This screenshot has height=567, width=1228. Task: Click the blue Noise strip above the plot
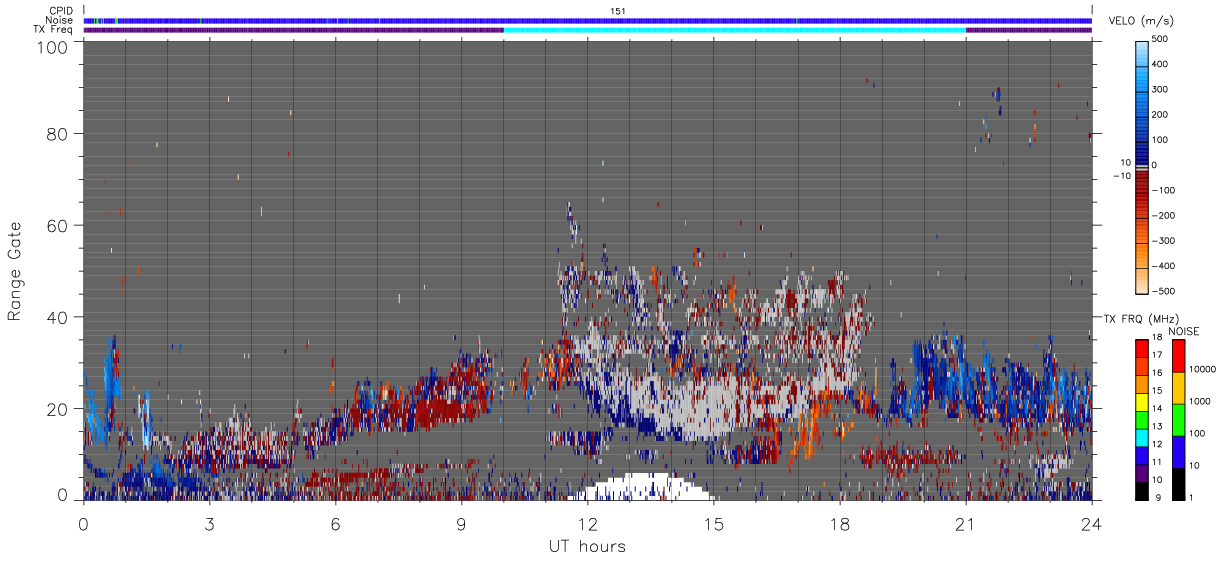(588, 20)
